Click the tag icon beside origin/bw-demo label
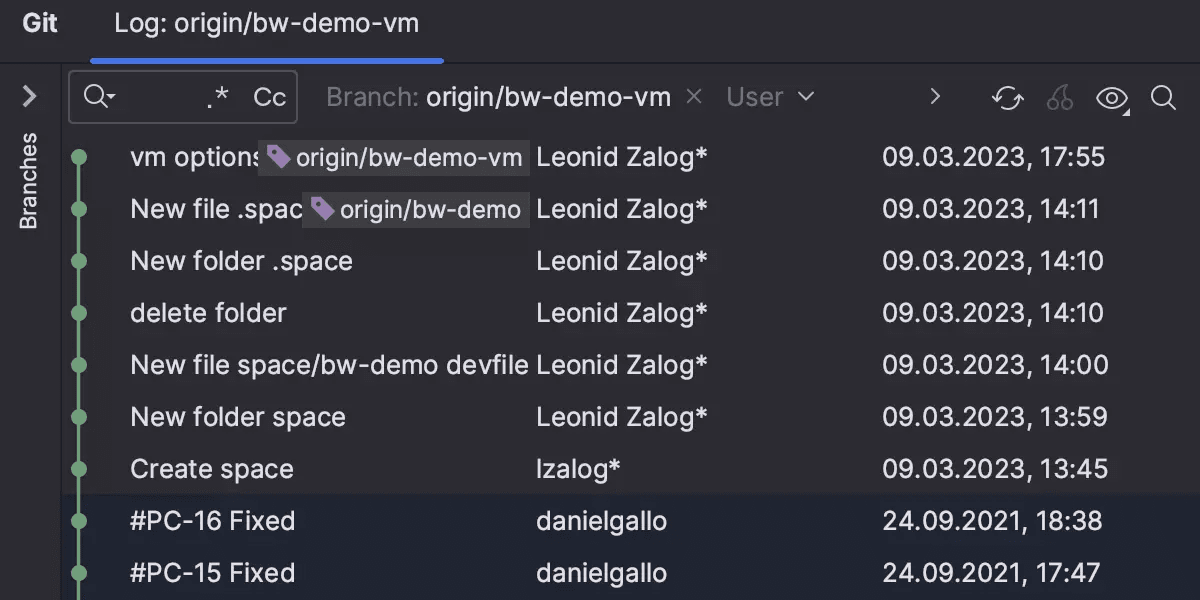This screenshot has height=600, width=1200. [324, 209]
